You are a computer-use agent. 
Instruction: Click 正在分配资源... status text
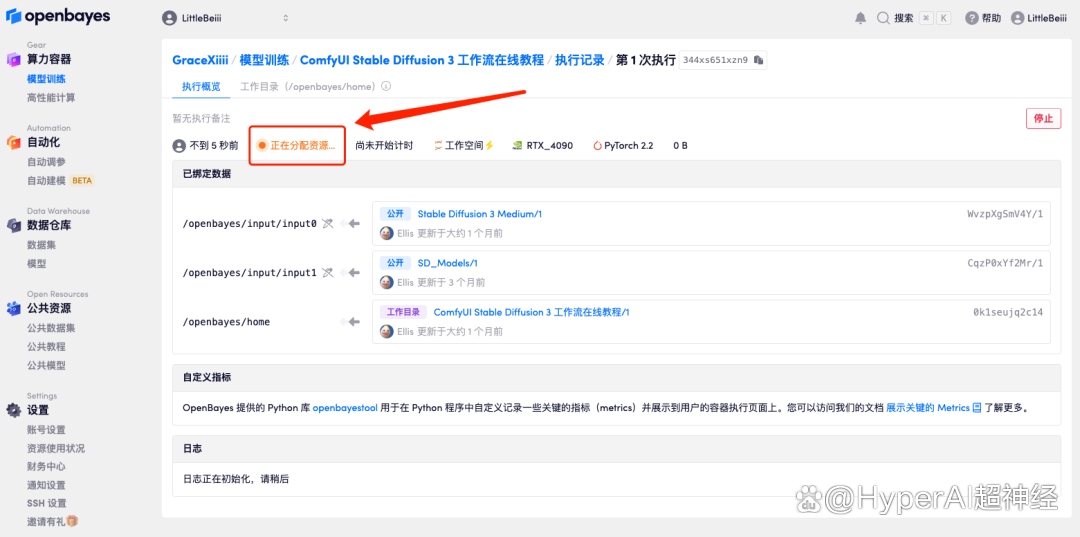[x=303, y=146]
